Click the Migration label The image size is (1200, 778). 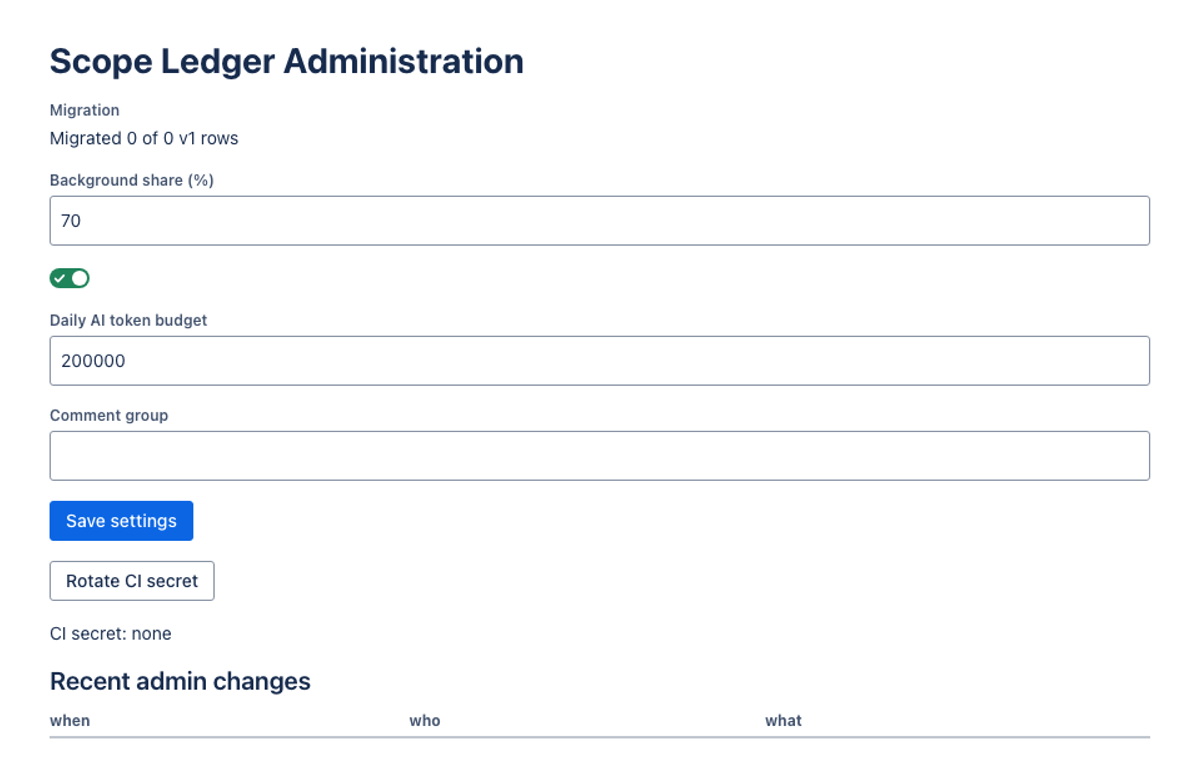click(x=85, y=110)
